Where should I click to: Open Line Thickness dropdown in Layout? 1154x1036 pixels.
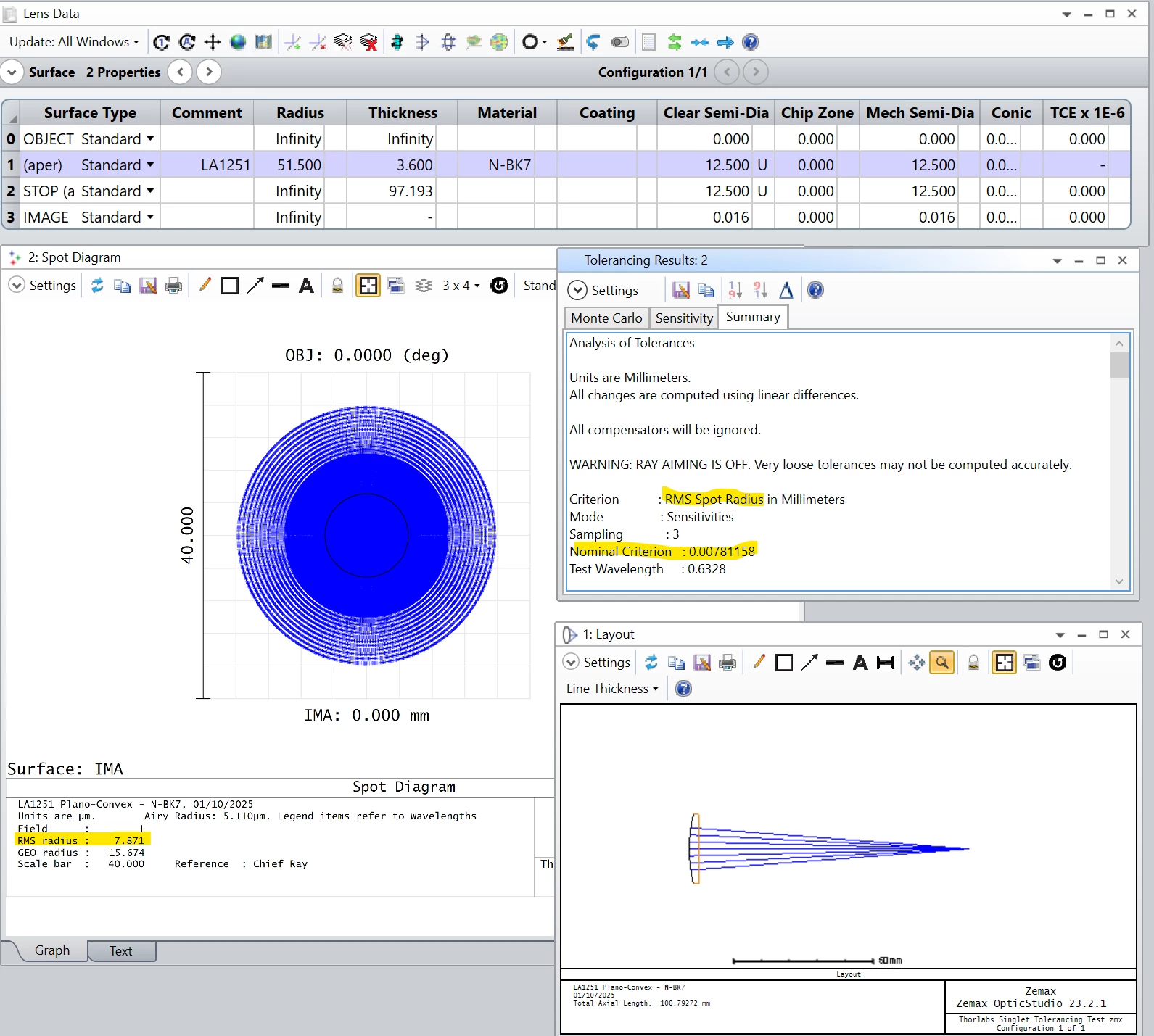coord(612,689)
